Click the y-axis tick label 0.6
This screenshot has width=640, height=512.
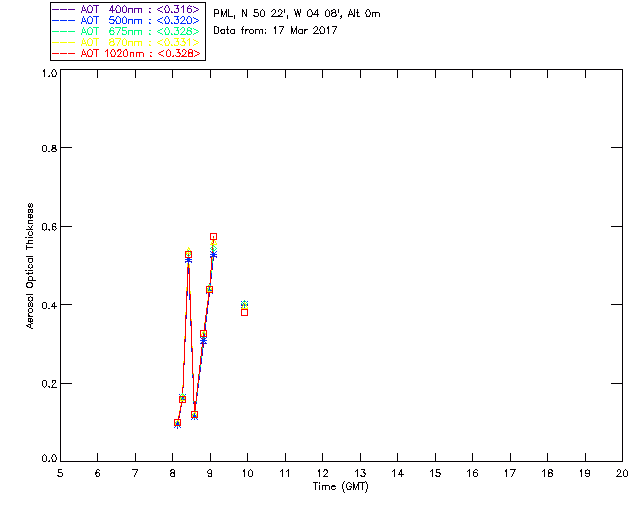tap(49, 227)
